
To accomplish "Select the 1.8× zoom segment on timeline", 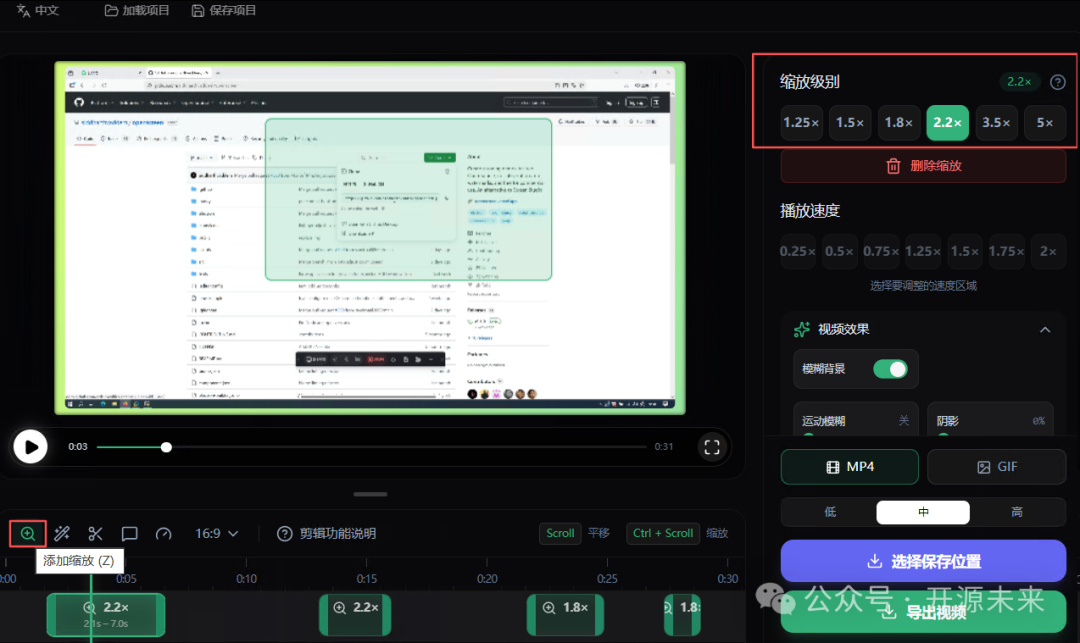I will (x=565, y=615).
